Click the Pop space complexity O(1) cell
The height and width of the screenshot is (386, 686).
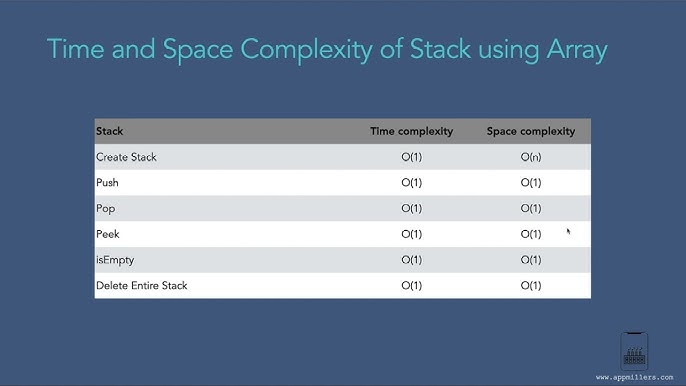pos(531,208)
